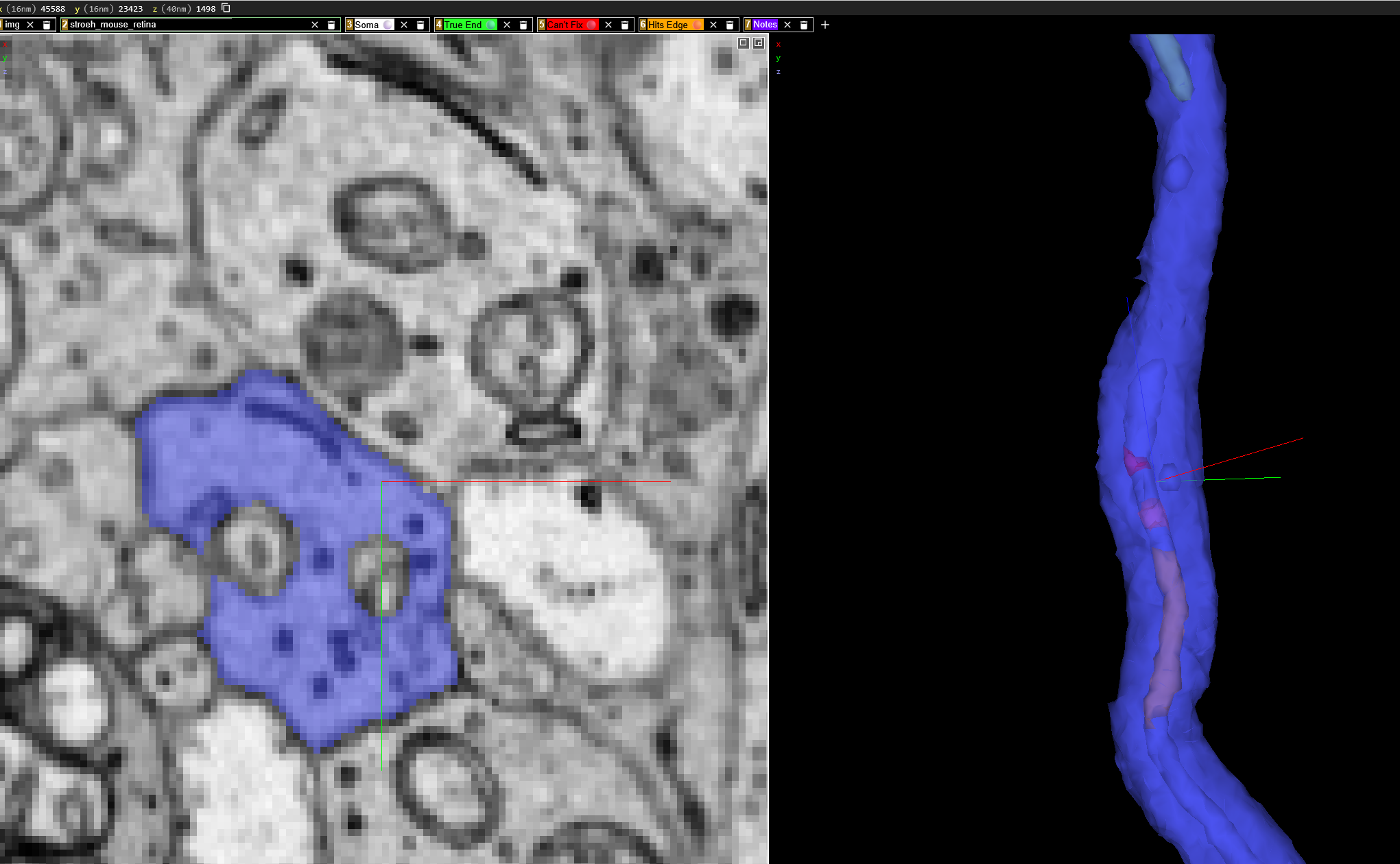Delete the Soma annotation layer
Image resolution: width=1400 pixels, height=864 pixels.
click(420, 25)
